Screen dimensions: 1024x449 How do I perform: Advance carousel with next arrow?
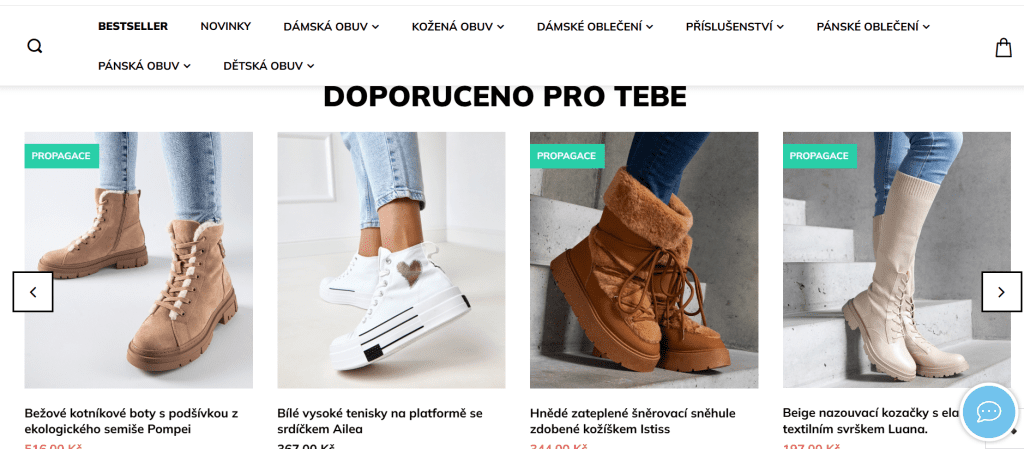pos(1001,292)
